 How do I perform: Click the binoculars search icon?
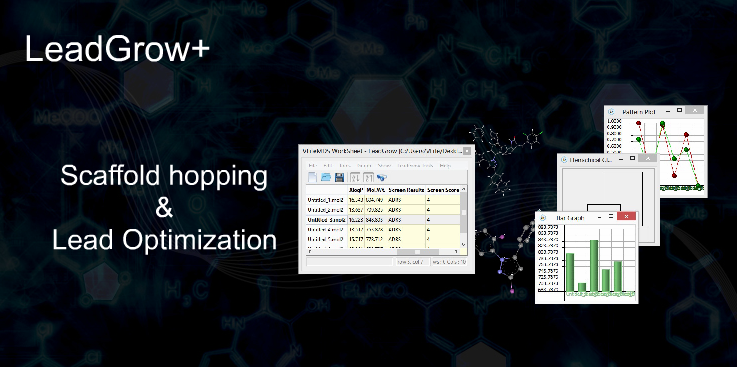[x=382, y=178]
